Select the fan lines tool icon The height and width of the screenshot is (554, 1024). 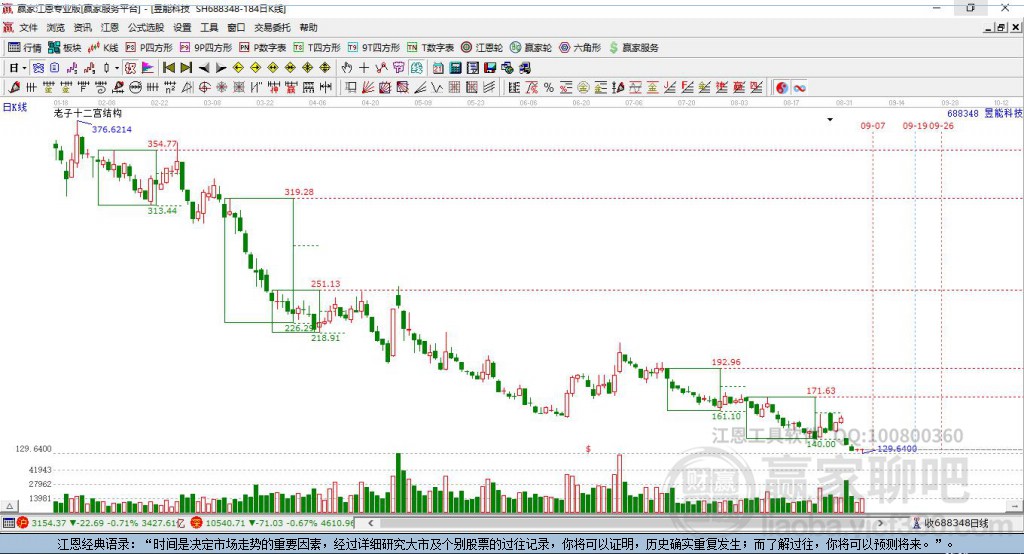pyautogui.click(x=368, y=87)
